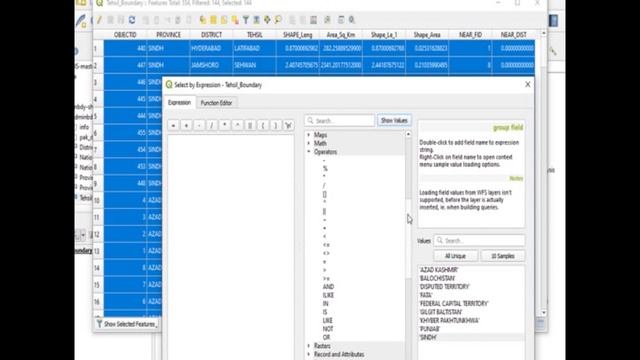This screenshot has width=640, height=360.
Task: Select the >= operator in the list
Action: [326, 278]
